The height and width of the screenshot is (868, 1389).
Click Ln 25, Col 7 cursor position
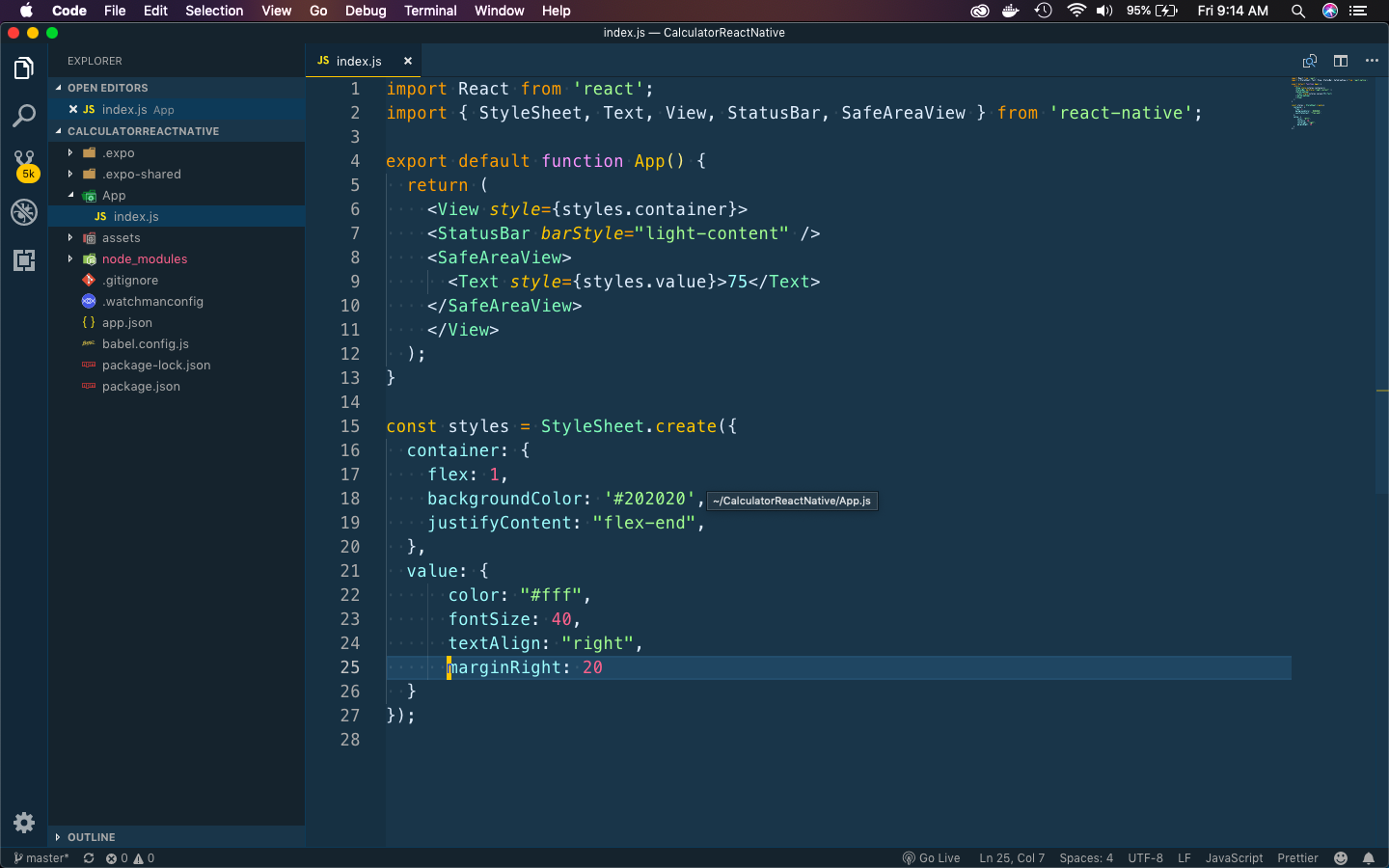[x=1012, y=858]
